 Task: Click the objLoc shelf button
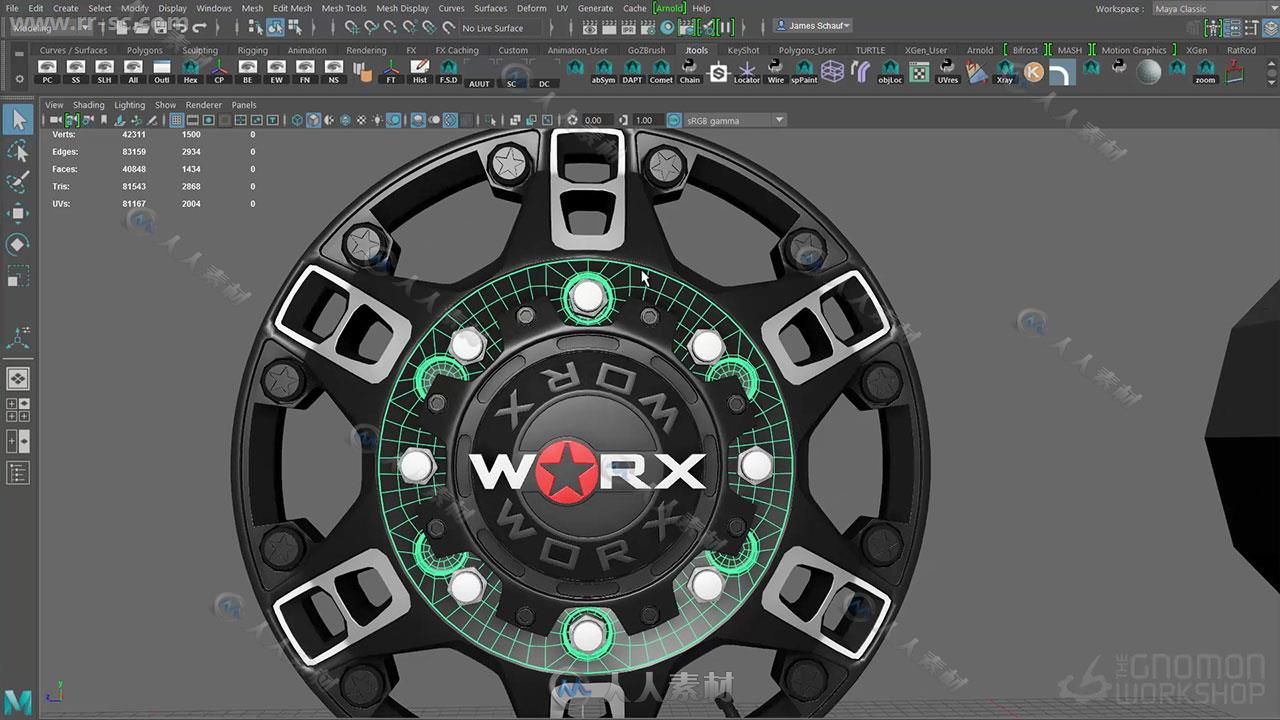(890, 71)
